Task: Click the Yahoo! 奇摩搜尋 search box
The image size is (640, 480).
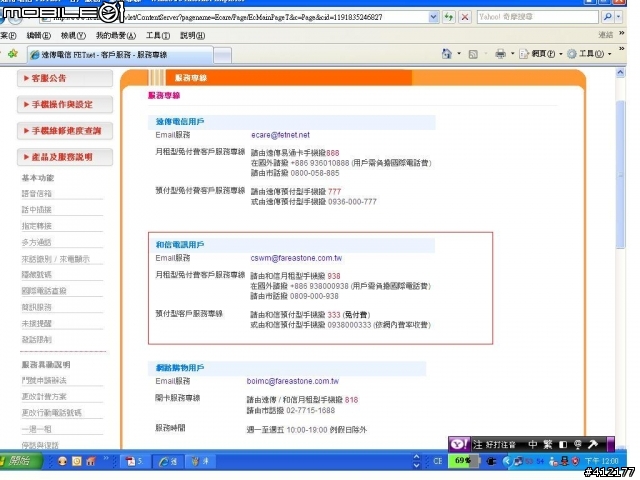Action: point(538,17)
